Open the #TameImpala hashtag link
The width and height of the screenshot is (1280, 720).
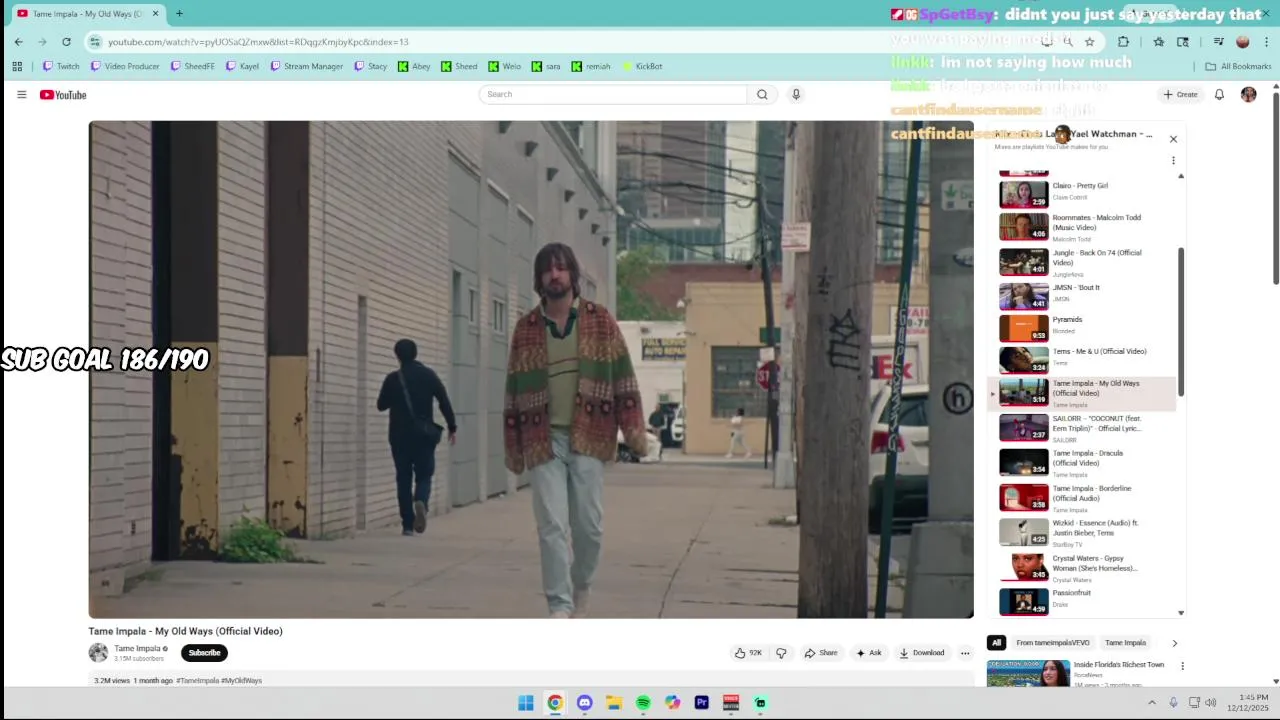[x=197, y=681]
